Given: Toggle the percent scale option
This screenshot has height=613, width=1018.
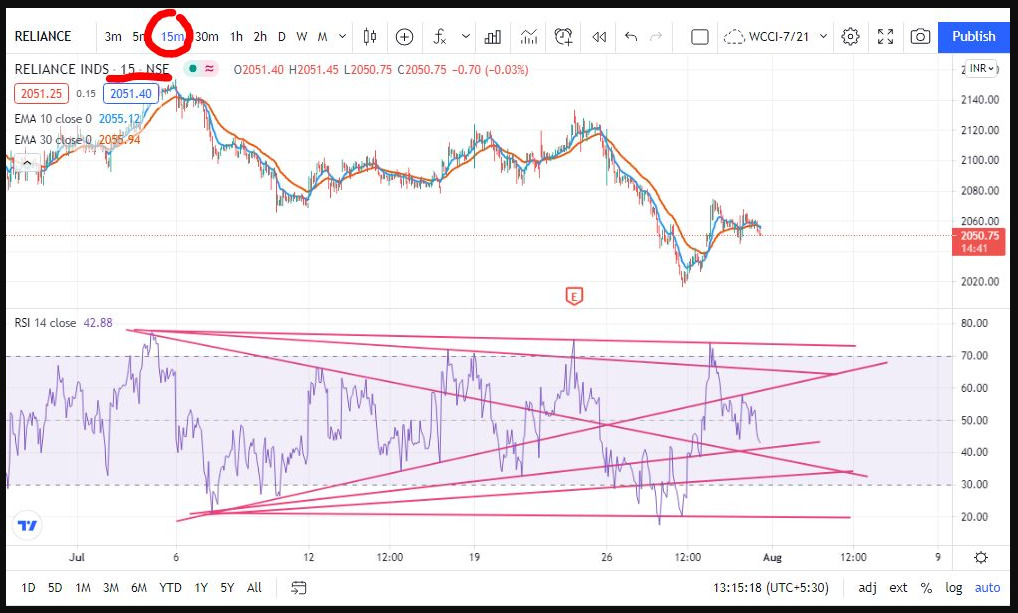Looking at the screenshot, I should (926, 587).
